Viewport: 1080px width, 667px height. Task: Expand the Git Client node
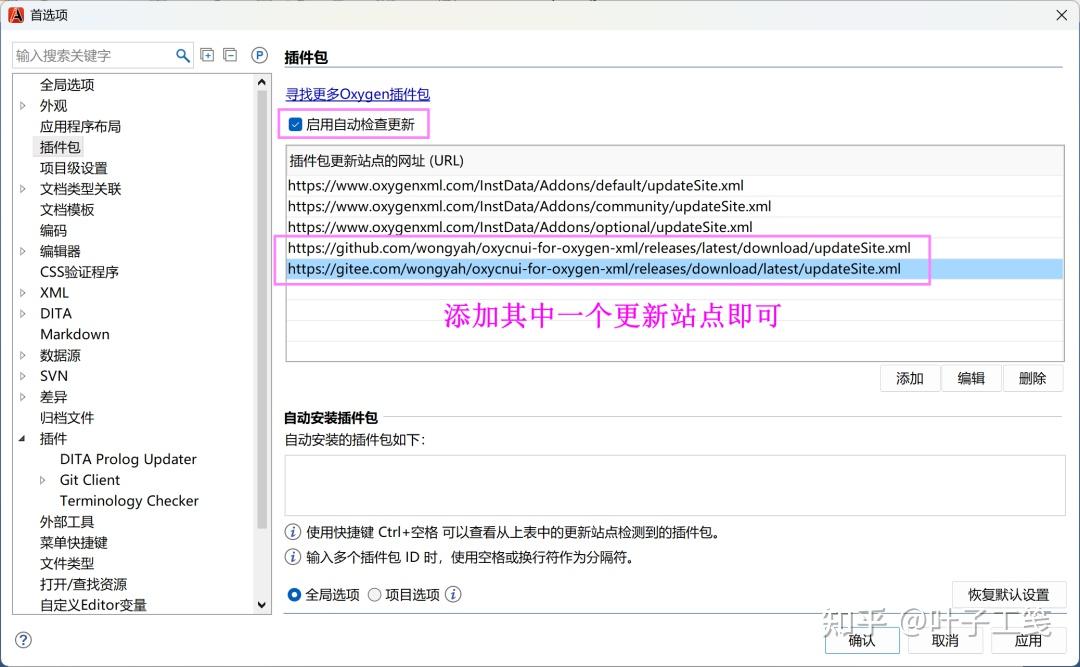tap(43, 480)
